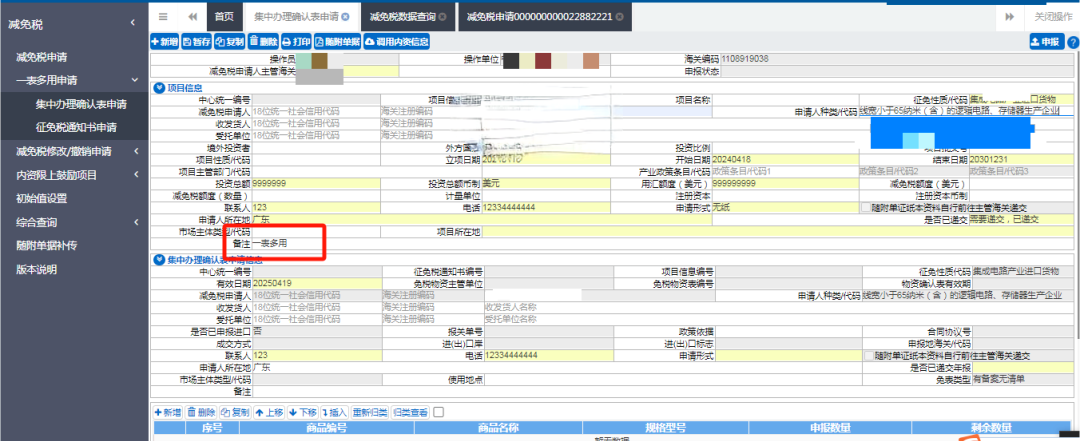Check 随附单证纸本资料 checkbox in 项目信息 section
Image resolution: width=1080 pixels, height=441 pixels.
tap(866, 207)
